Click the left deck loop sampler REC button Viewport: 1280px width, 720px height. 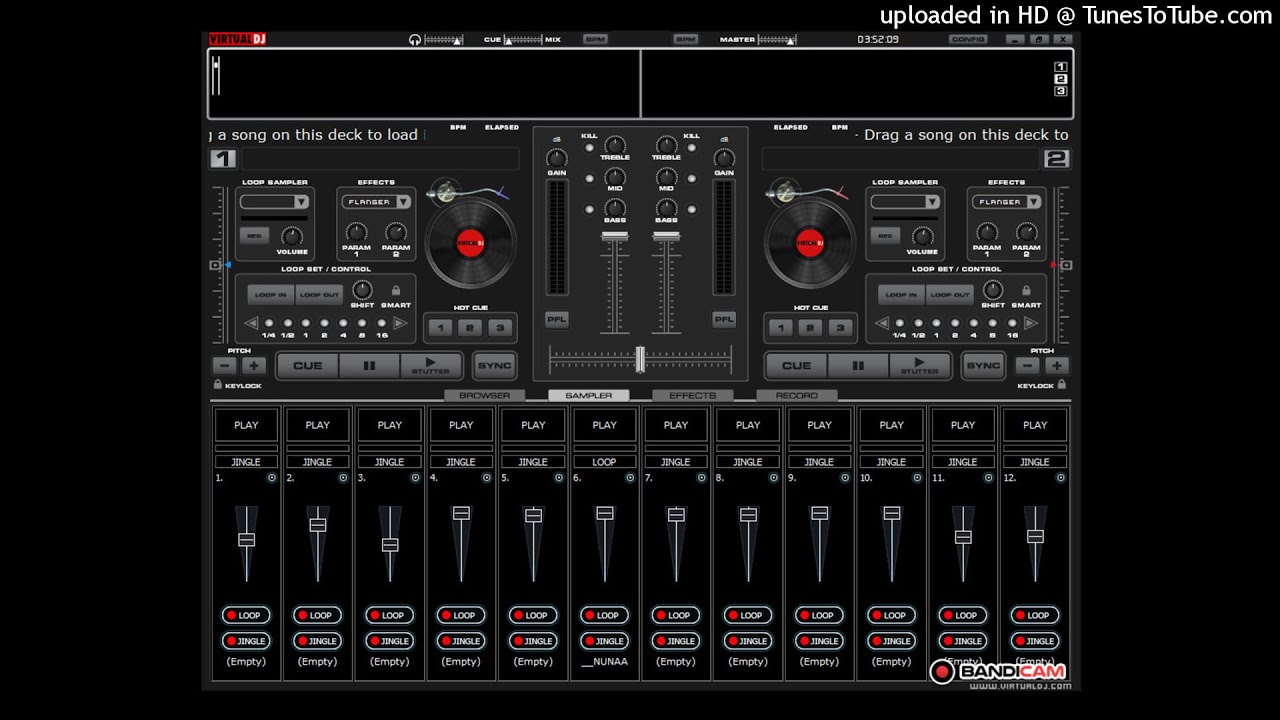pyautogui.click(x=254, y=236)
